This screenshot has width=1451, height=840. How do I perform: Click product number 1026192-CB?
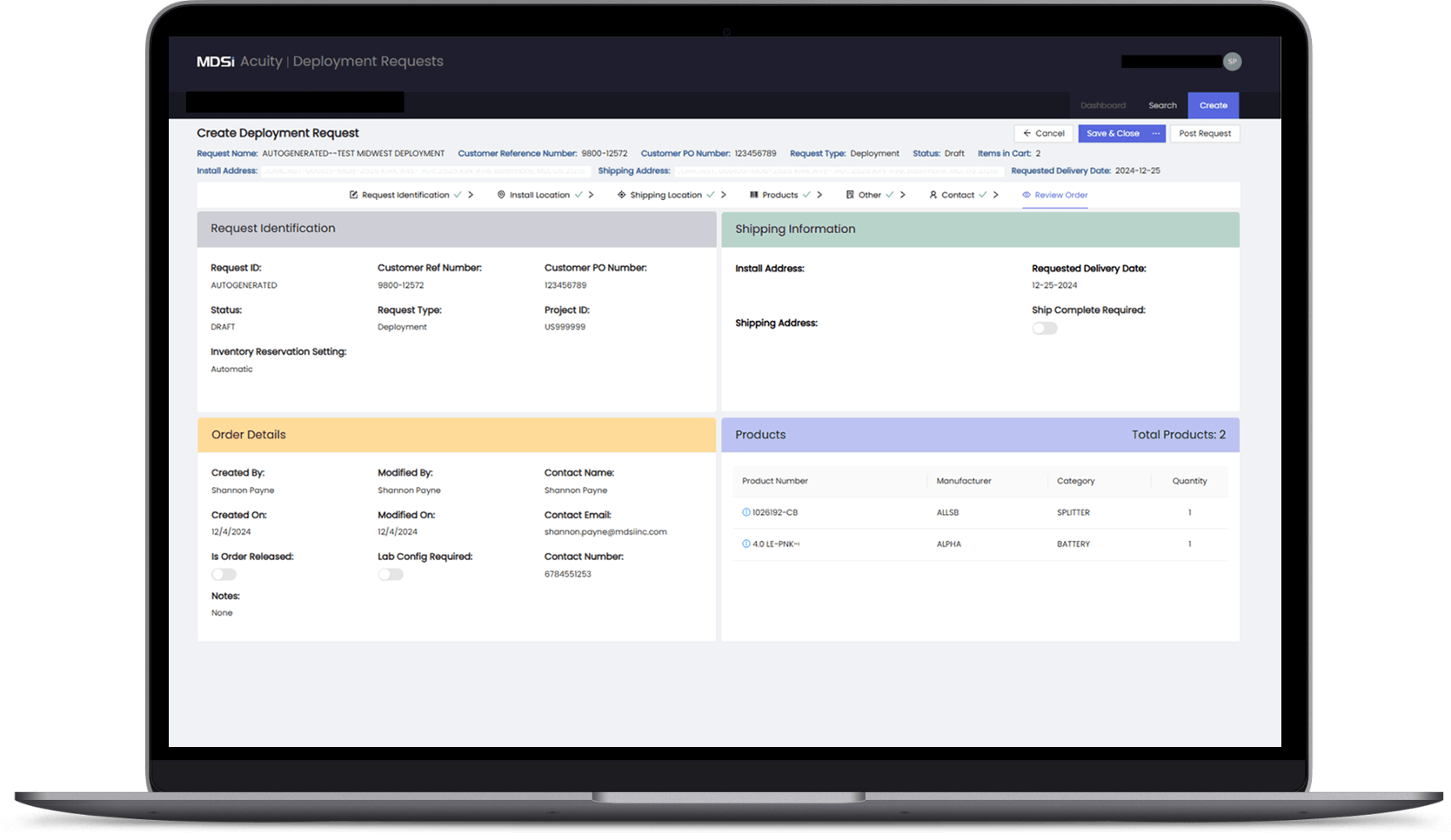[775, 512]
